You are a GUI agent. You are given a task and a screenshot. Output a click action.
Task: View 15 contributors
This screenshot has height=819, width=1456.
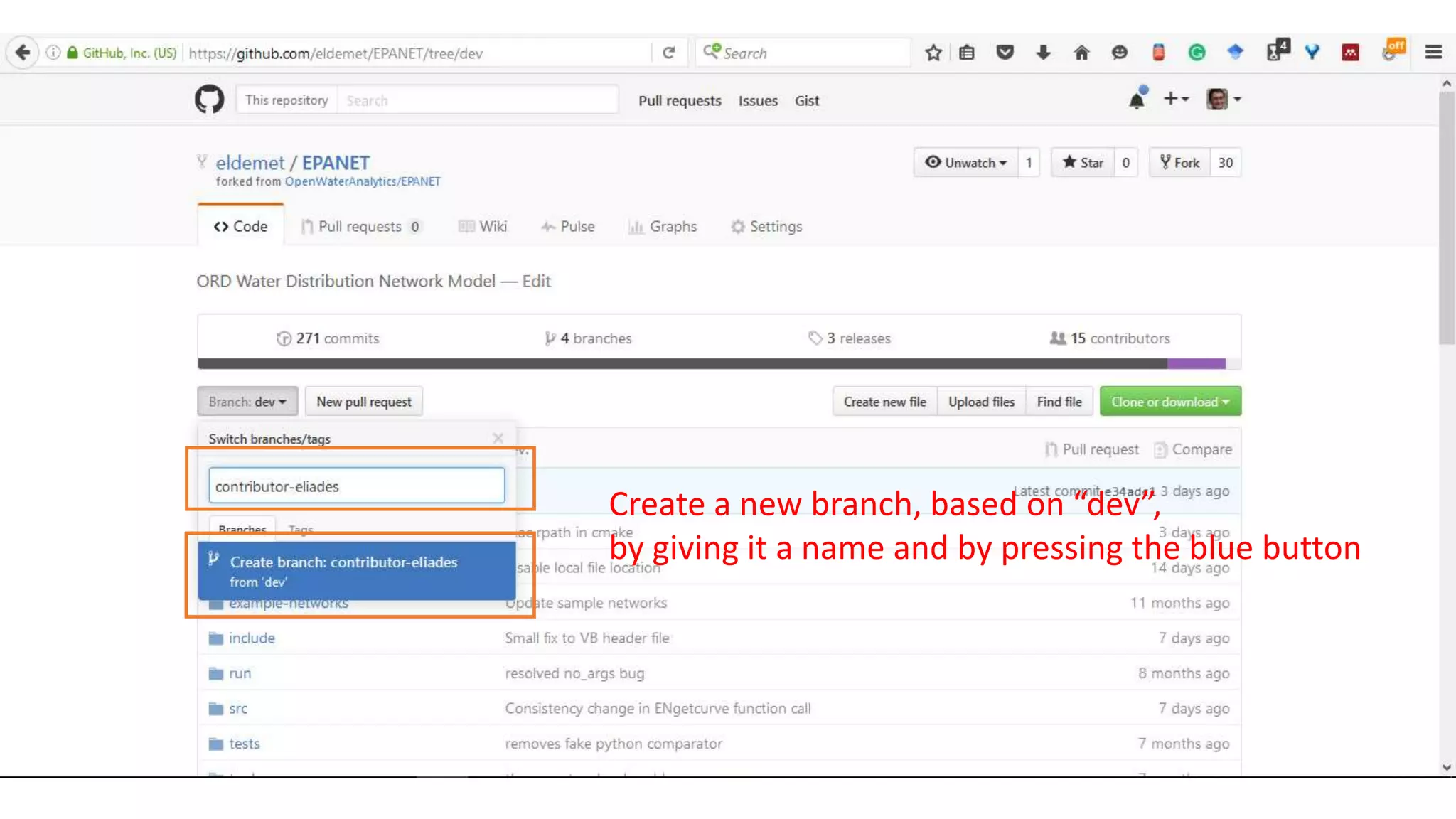click(x=1110, y=338)
